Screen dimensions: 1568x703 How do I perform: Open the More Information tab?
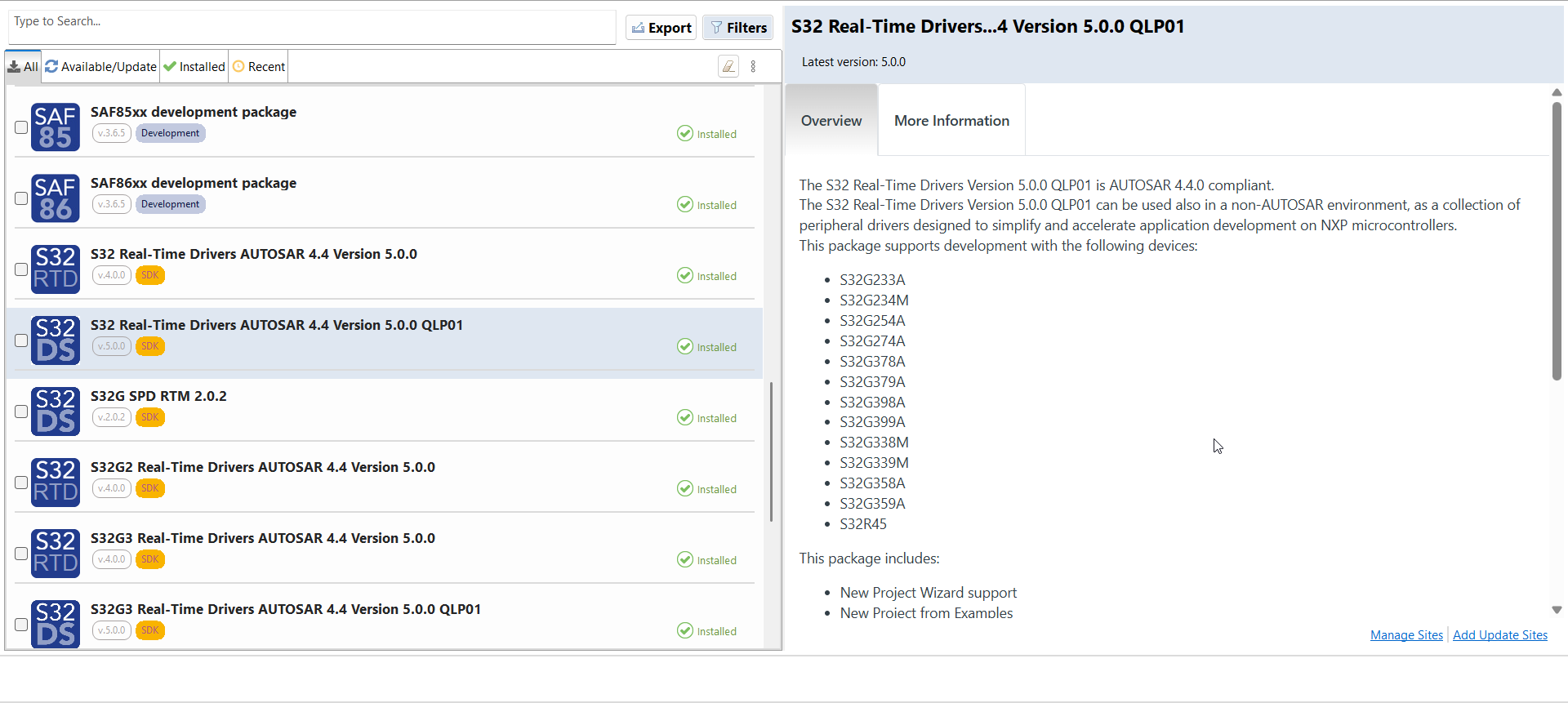tap(951, 121)
